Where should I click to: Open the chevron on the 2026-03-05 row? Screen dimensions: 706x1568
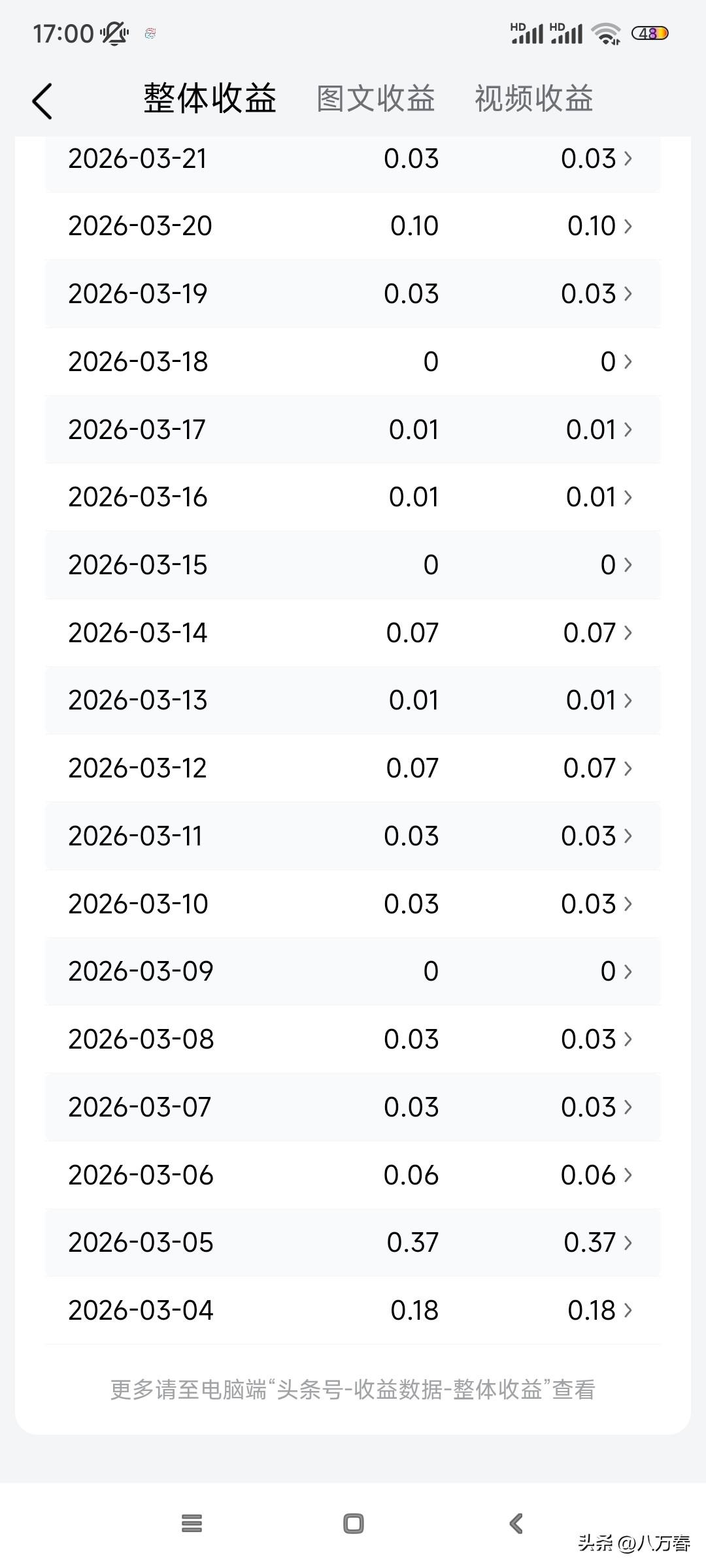pyautogui.click(x=628, y=1242)
